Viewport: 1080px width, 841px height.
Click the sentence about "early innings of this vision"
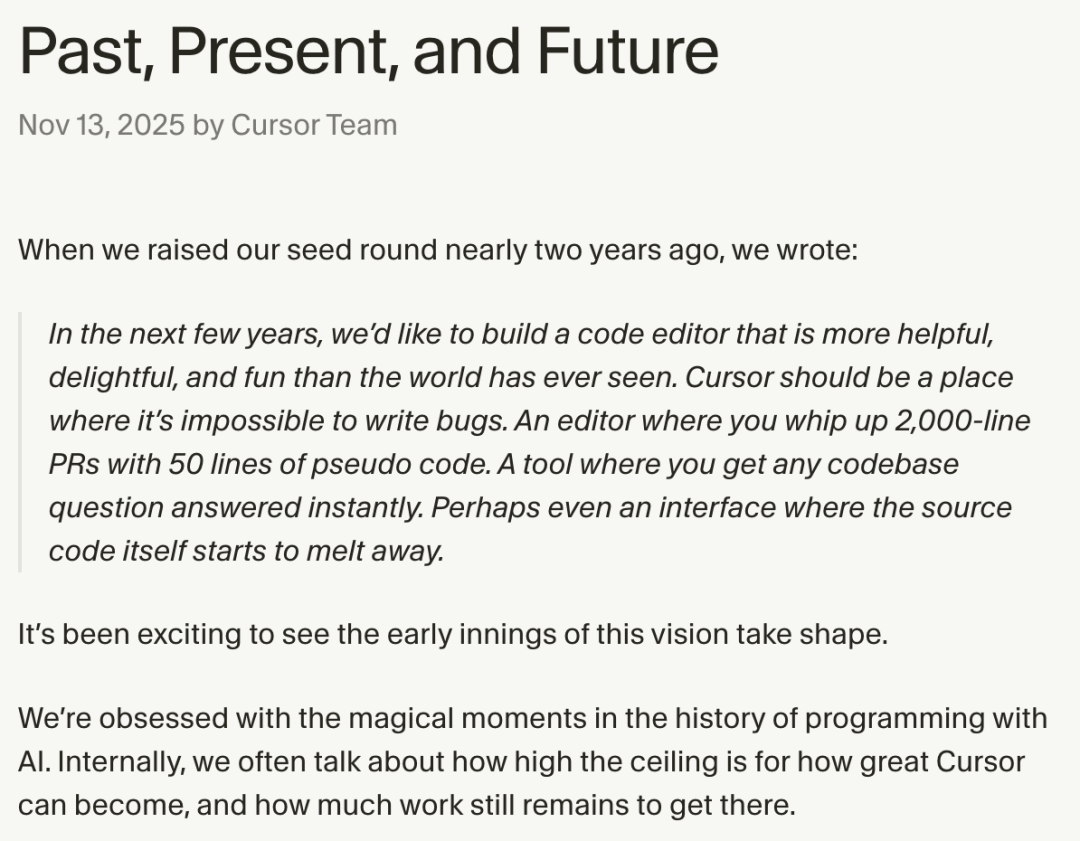click(452, 634)
